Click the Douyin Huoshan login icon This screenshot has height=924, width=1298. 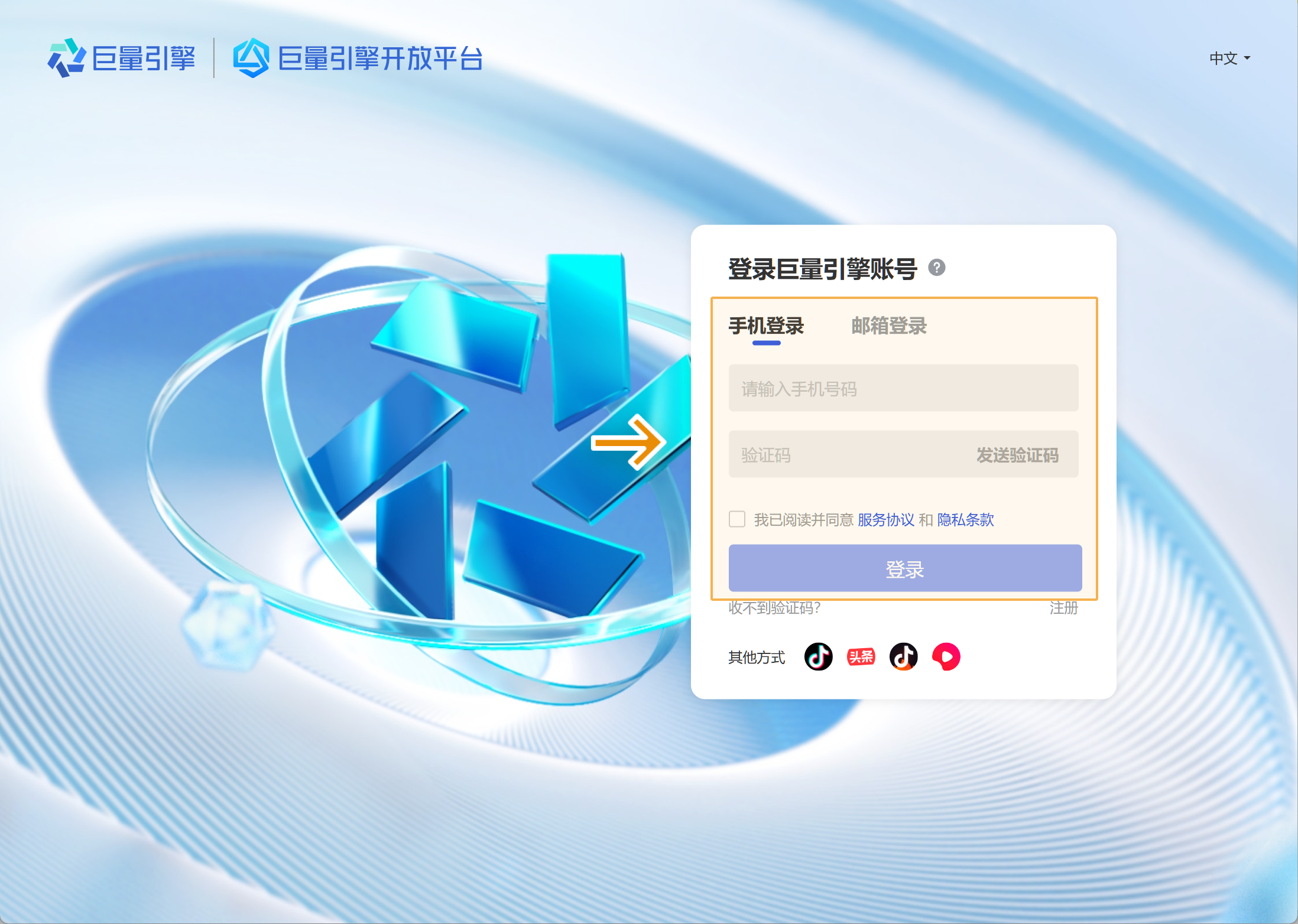(x=903, y=656)
